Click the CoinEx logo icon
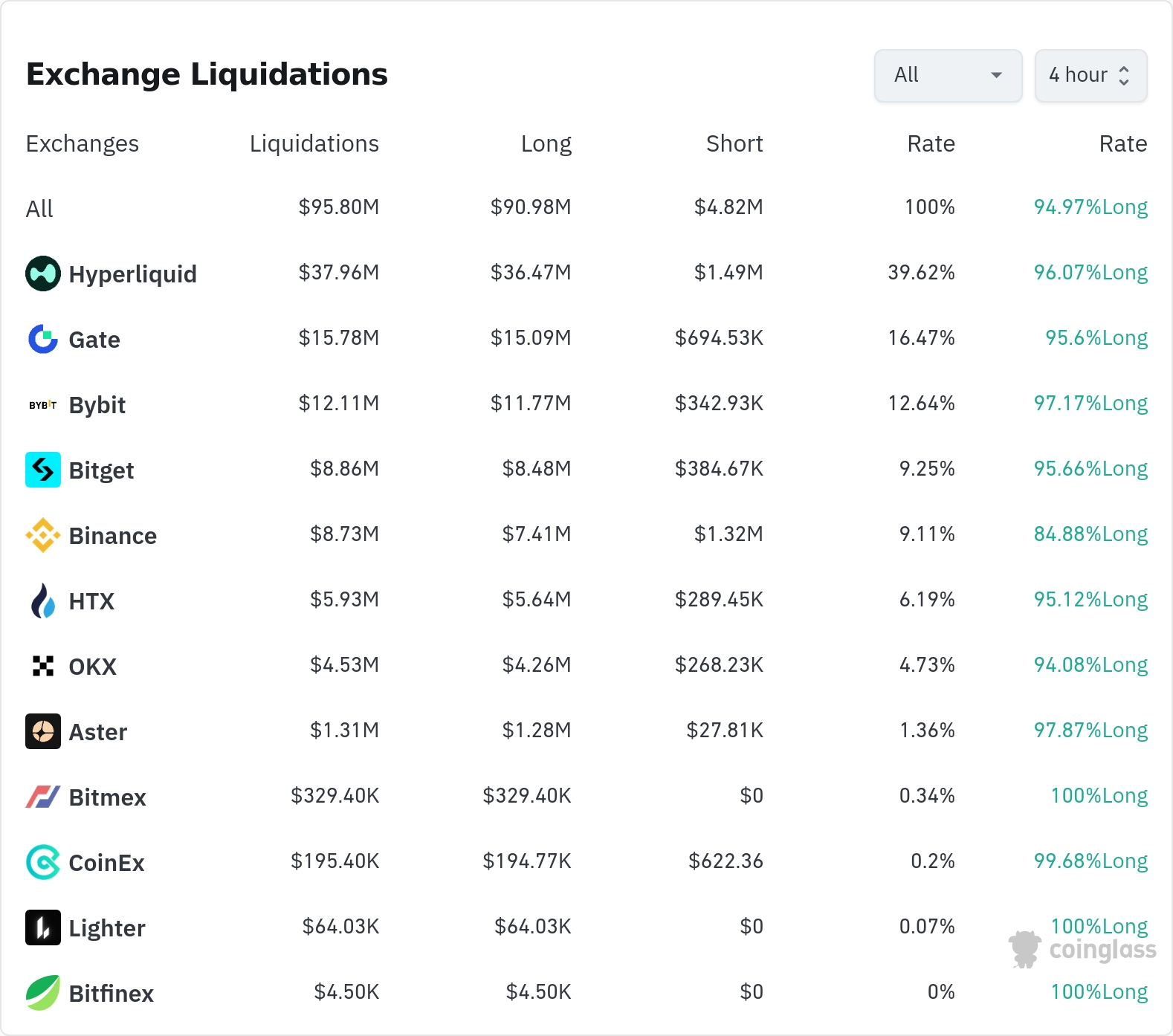The width and height of the screenshot is (1173, 1036). [x=43, y=862]
